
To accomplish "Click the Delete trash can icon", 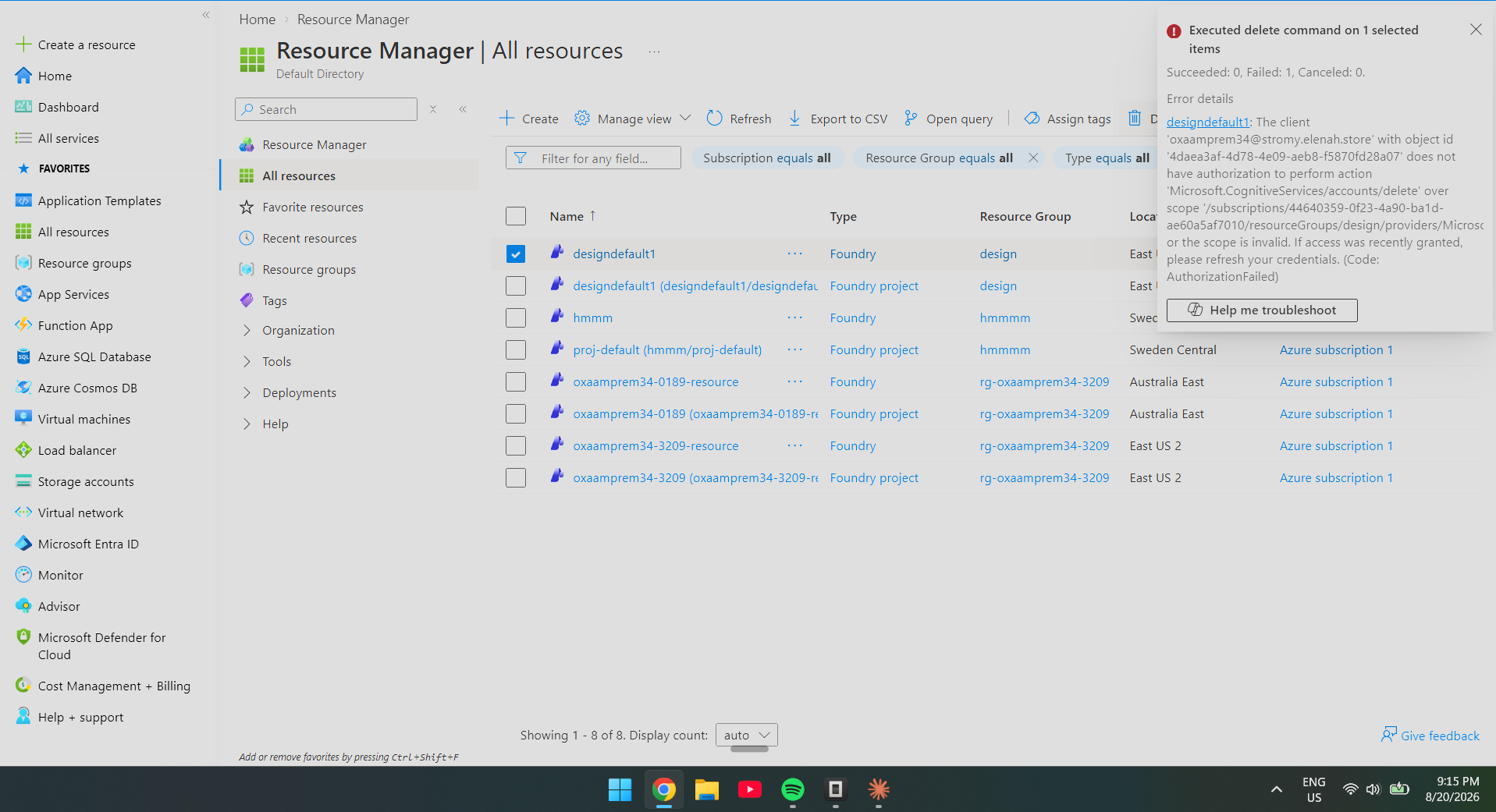I will (x=1135, y=119).
